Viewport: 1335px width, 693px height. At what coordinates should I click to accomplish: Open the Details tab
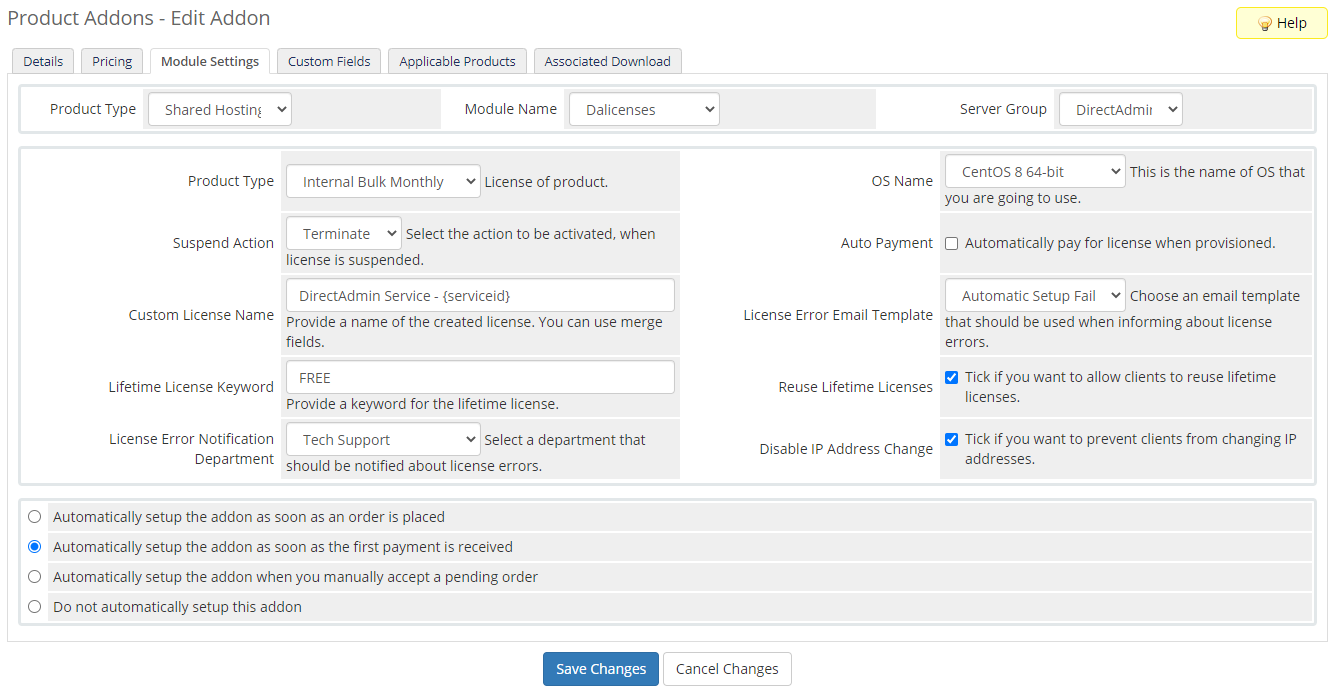[x=43, y=61]
